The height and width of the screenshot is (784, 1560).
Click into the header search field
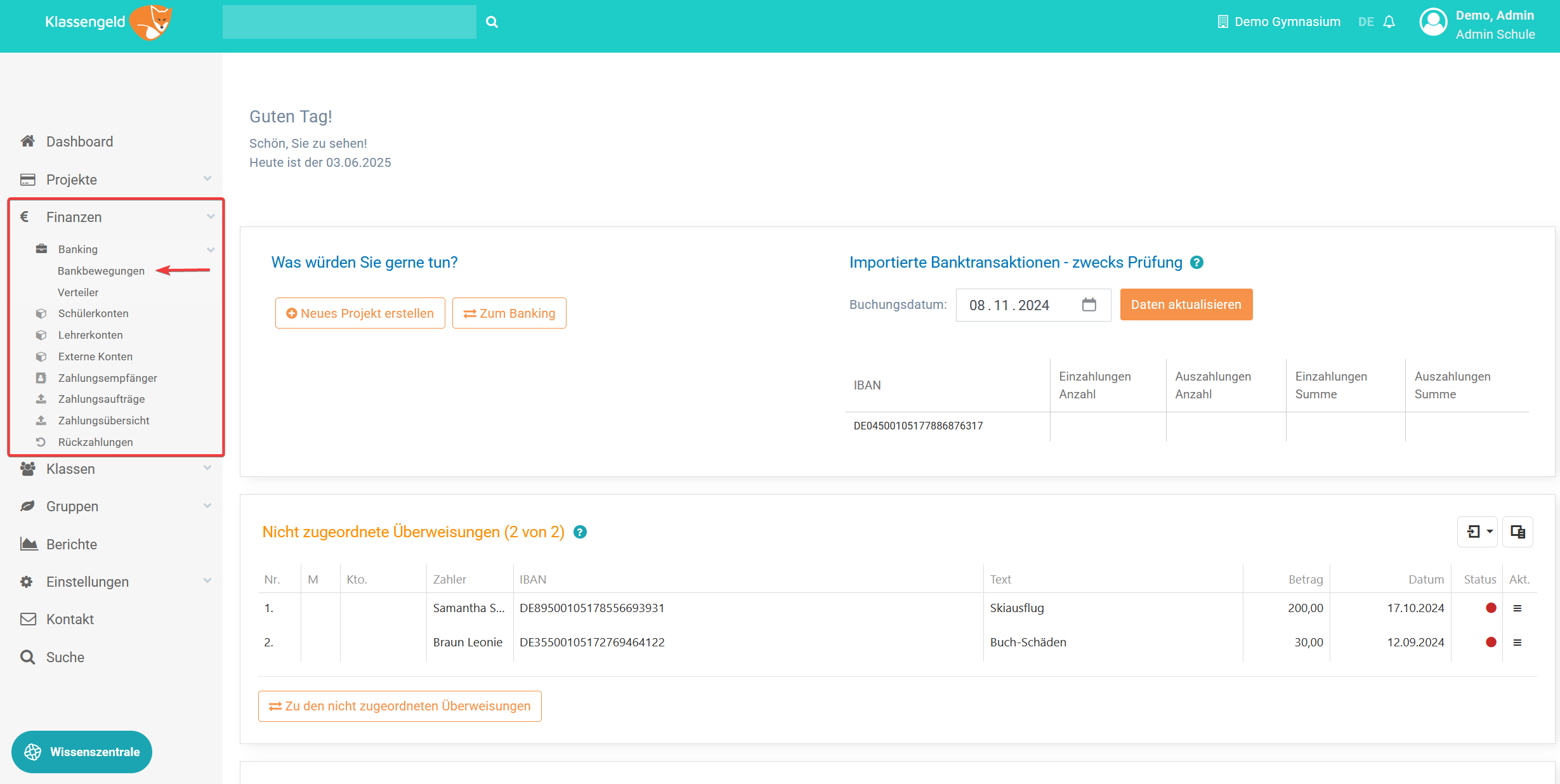(x=350, y=22)
